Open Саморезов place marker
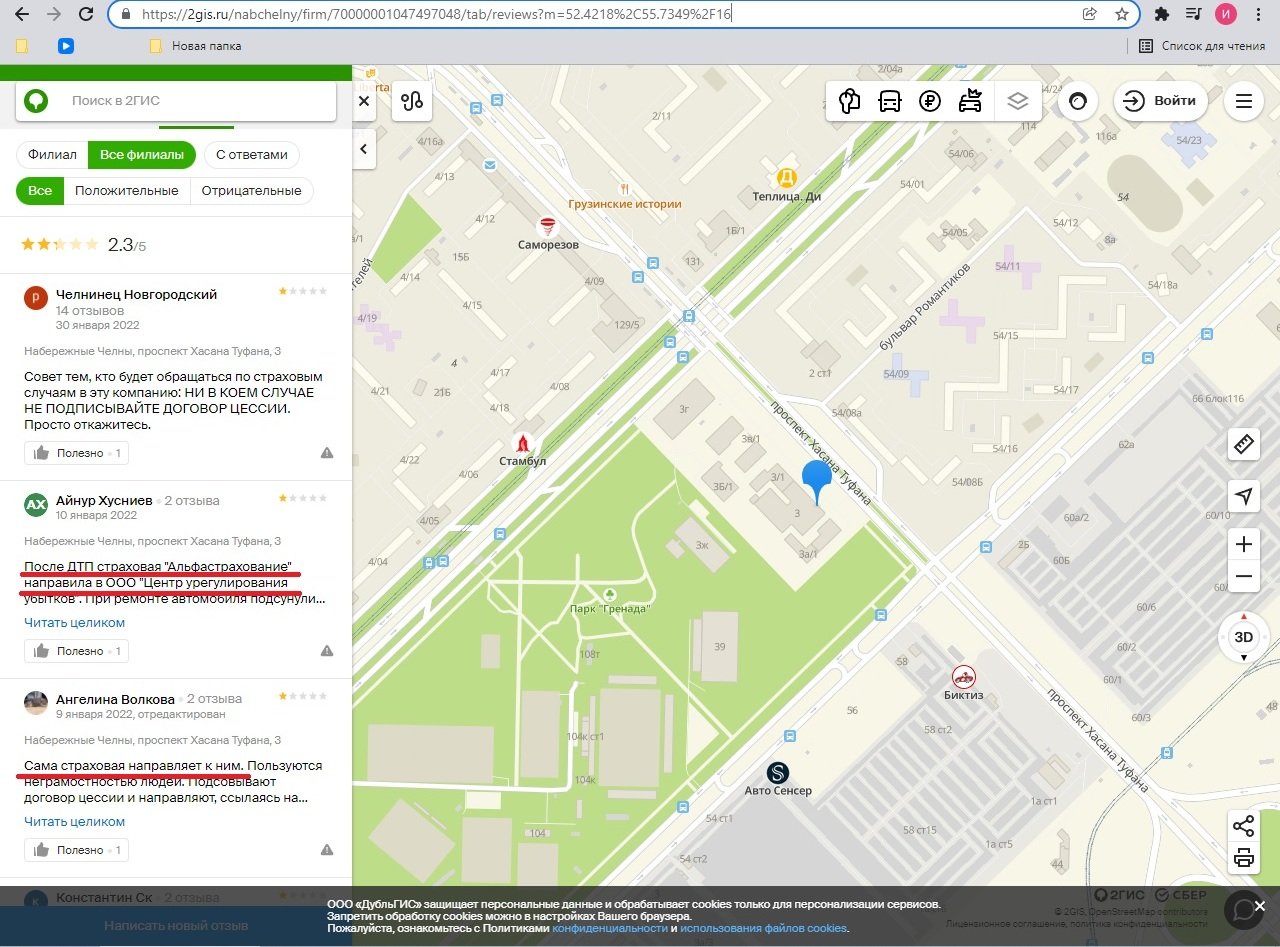Screen dimensions: 1280x947 547,226
